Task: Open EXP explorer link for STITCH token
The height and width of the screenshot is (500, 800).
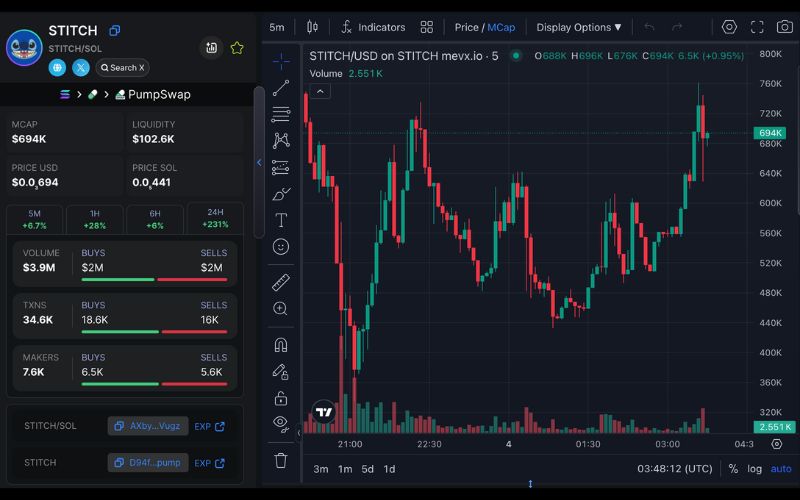Action: tap(209, 463)
